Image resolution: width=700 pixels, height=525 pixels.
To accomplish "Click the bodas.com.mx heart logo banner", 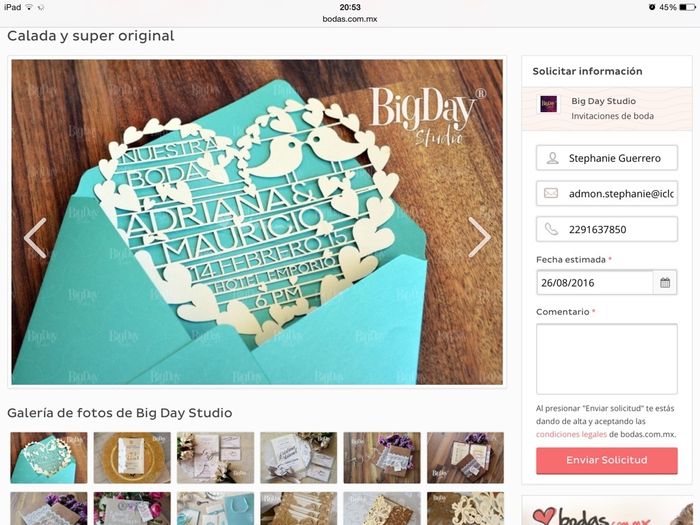I will pyautogui.click(x=607, y=511).
